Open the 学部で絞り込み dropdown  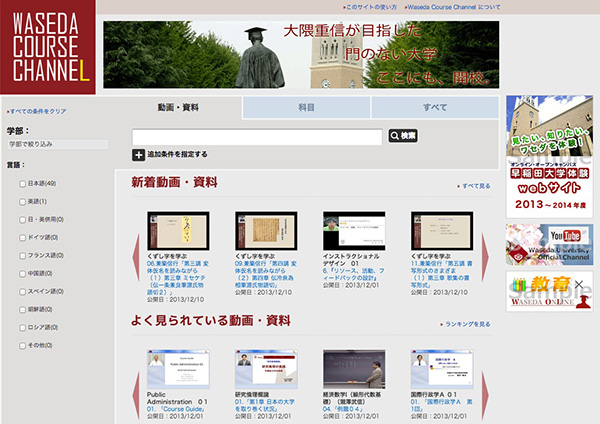[50, 144]
